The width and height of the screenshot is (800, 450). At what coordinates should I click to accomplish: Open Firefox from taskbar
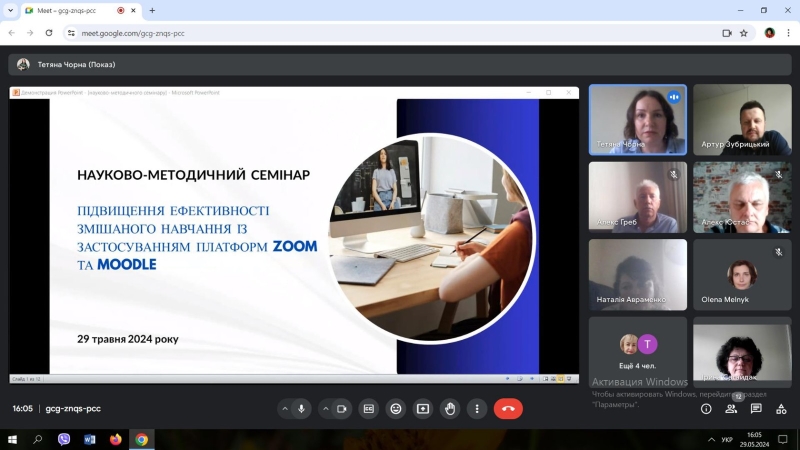point(116,439)
